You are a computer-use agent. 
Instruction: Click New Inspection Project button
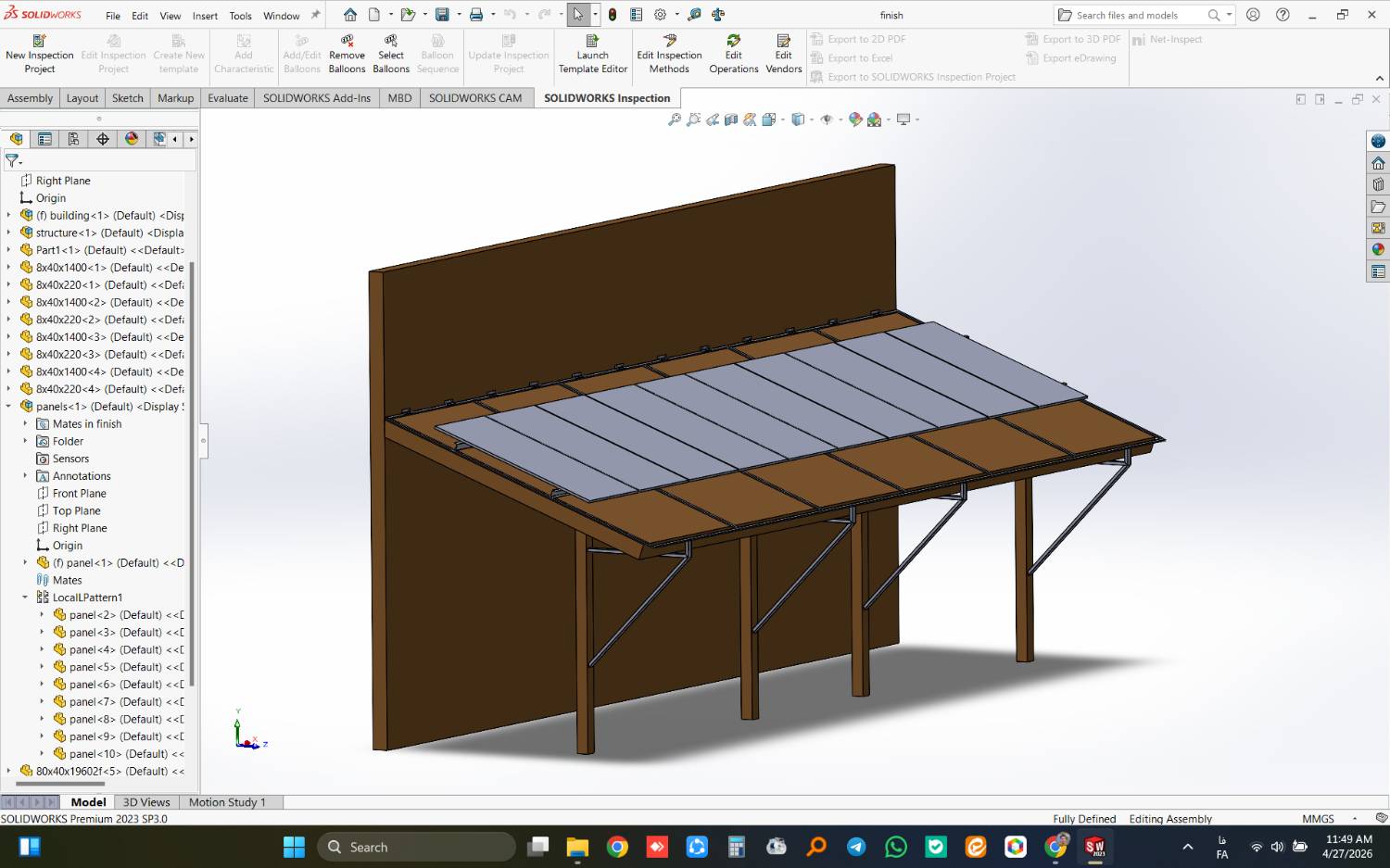[x=39, y=55]
